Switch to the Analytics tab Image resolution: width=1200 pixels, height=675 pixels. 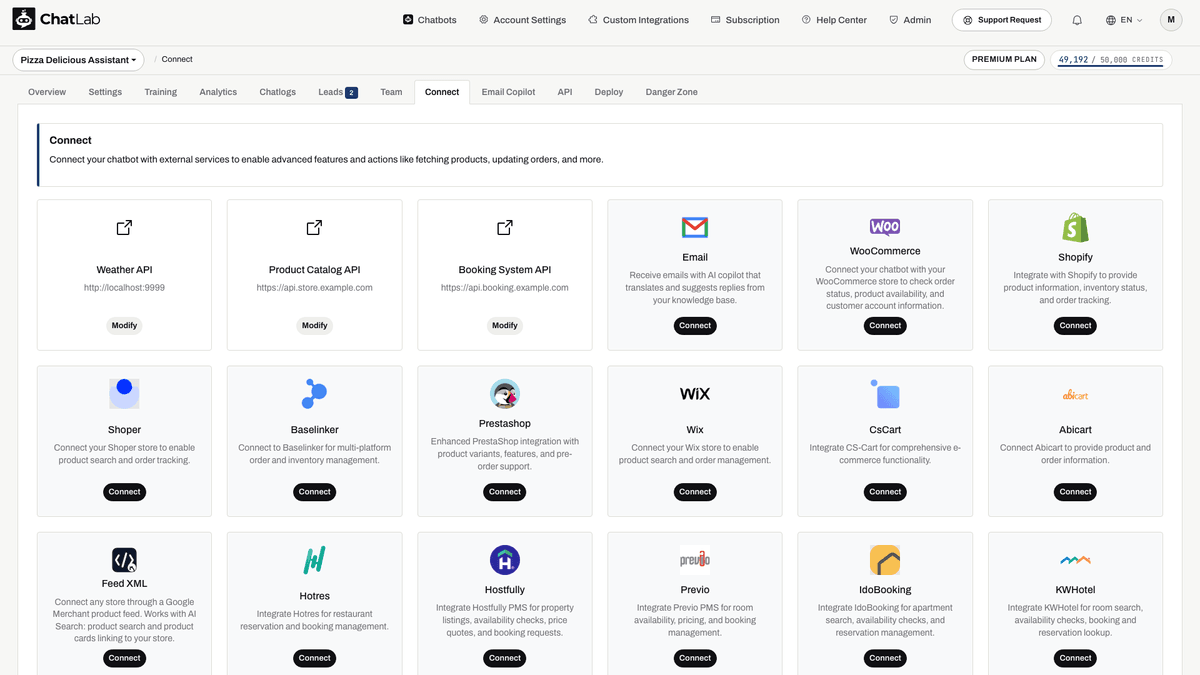point(218,92)
